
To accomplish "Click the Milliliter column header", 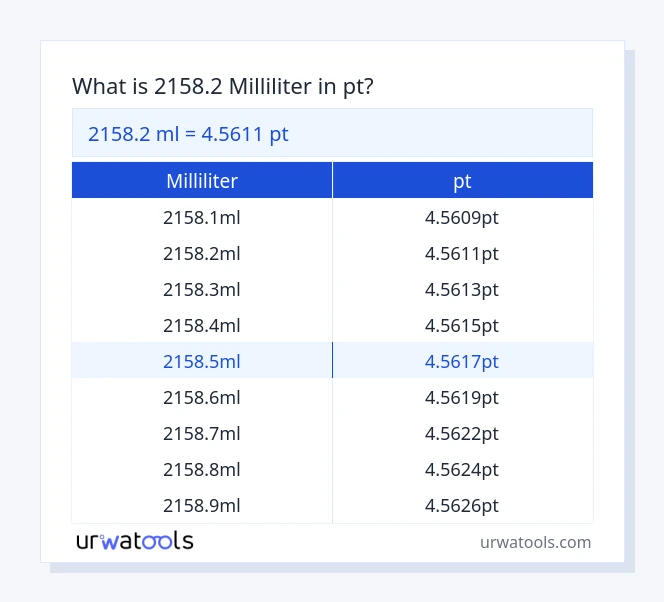I will pyautogui.click(x=202, y=181).
